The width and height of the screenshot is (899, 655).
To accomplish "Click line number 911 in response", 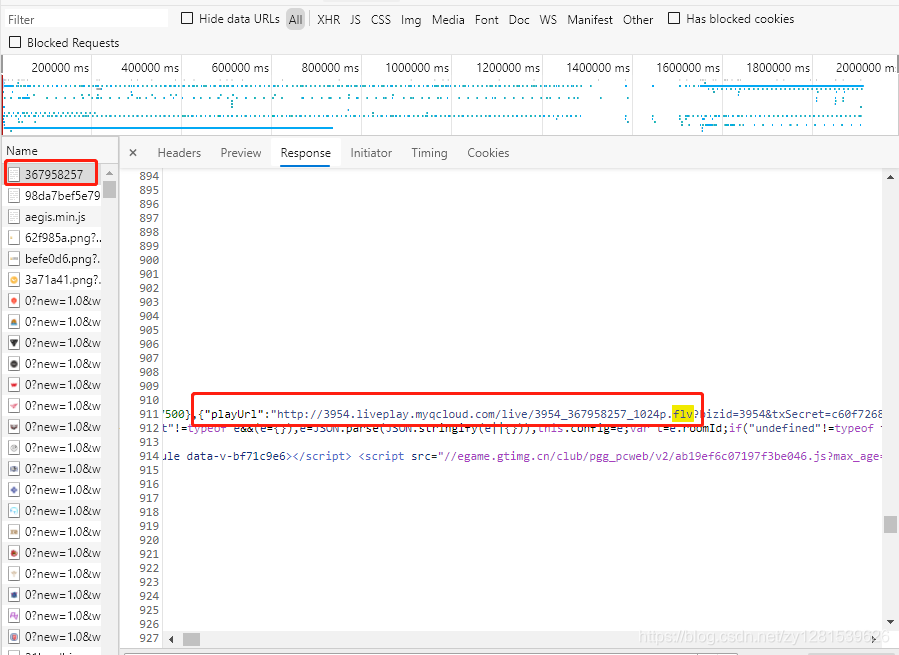I will pyautogui.click(x=148, y=414).
